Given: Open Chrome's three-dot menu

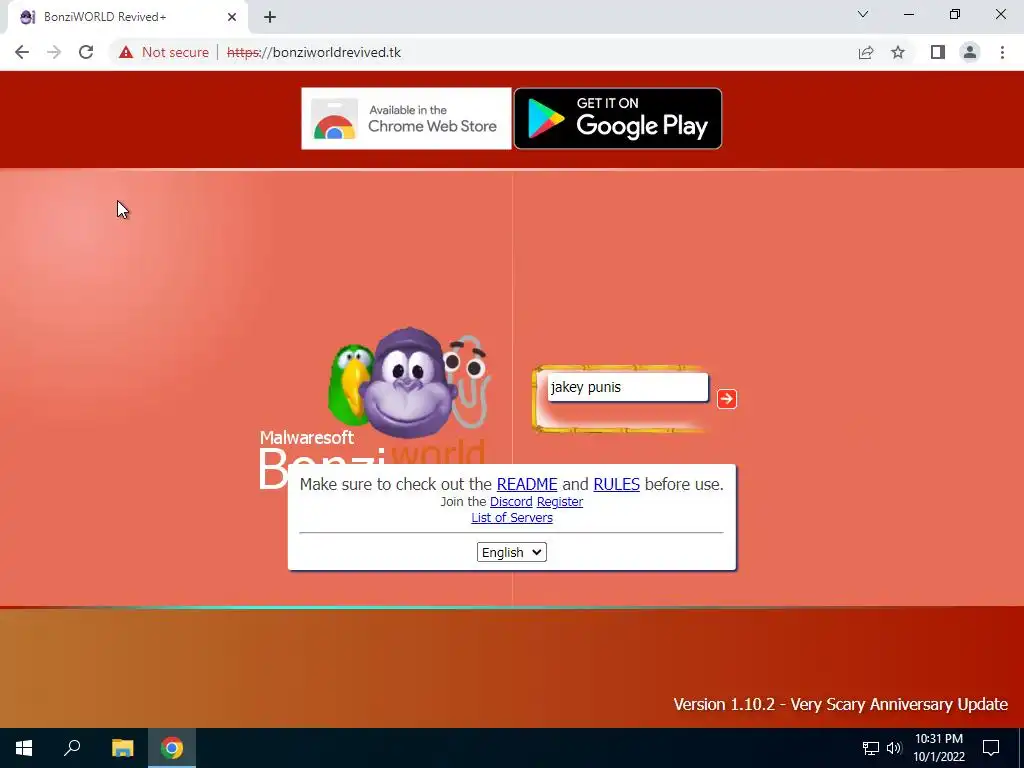Looking at the screenshot, I should pyautogui.click(x=1002, y=52).
